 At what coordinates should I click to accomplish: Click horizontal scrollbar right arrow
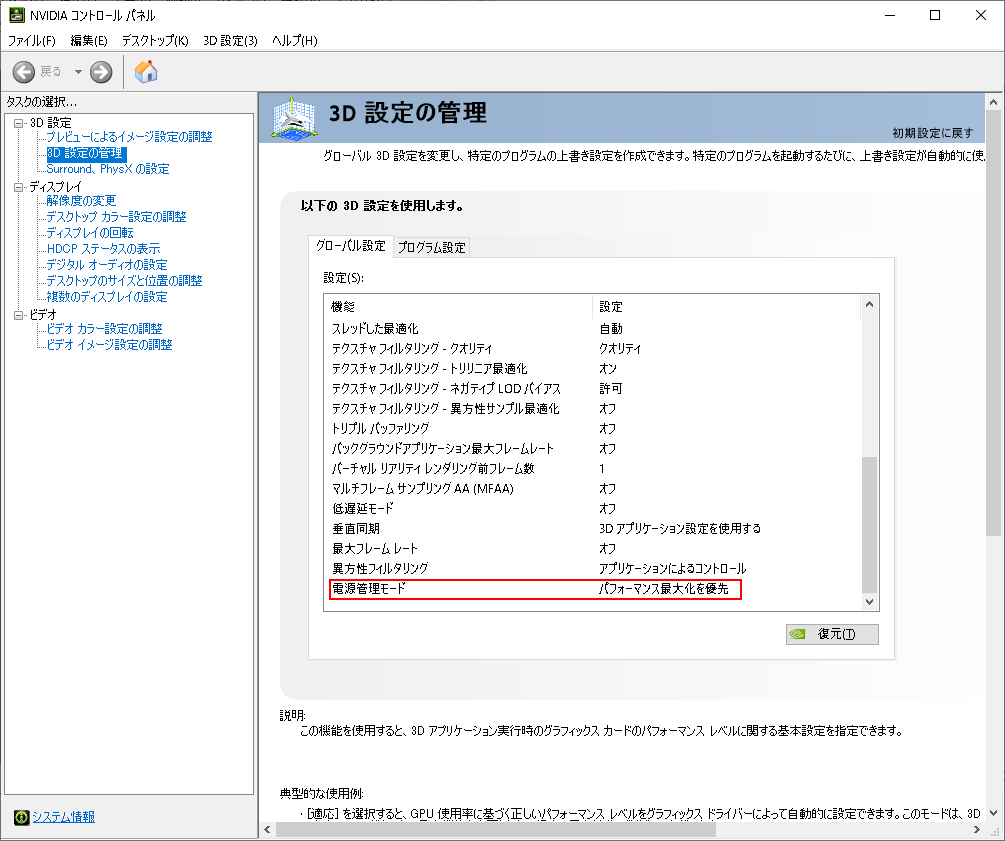977,829
